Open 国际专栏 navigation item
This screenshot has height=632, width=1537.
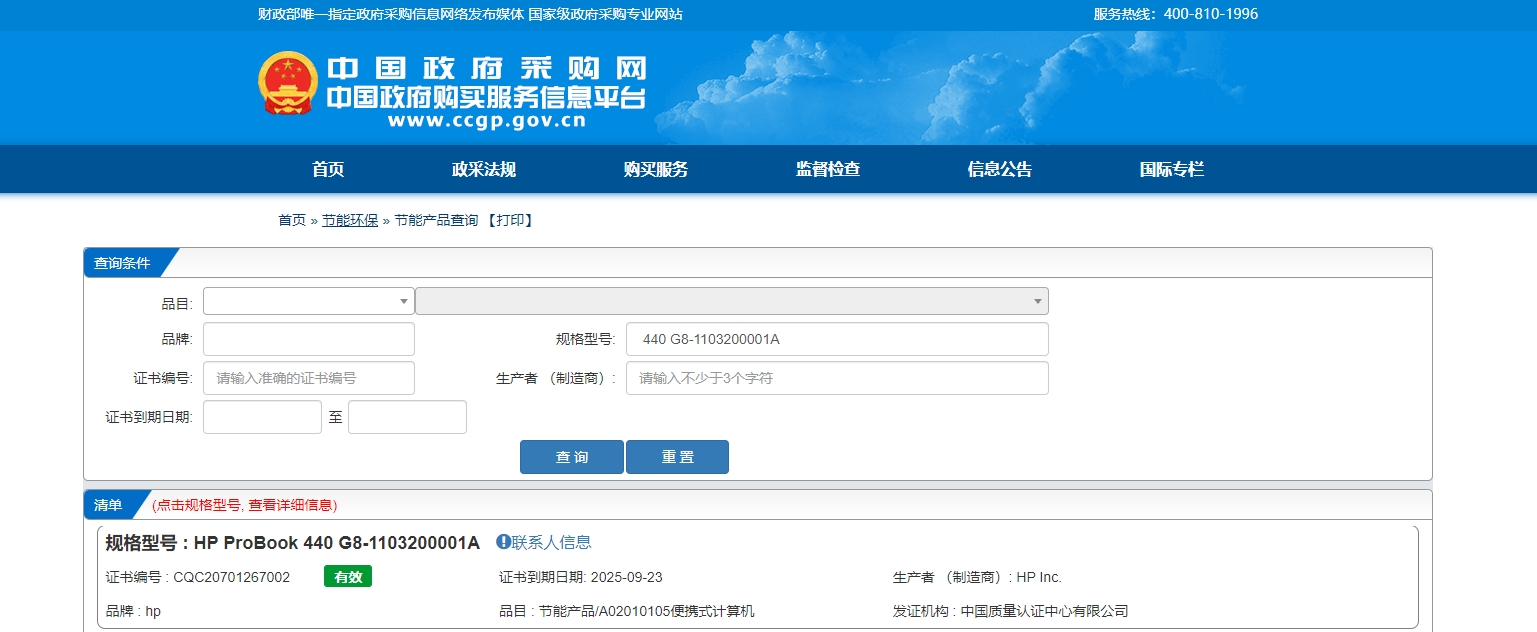[1172, 169]
